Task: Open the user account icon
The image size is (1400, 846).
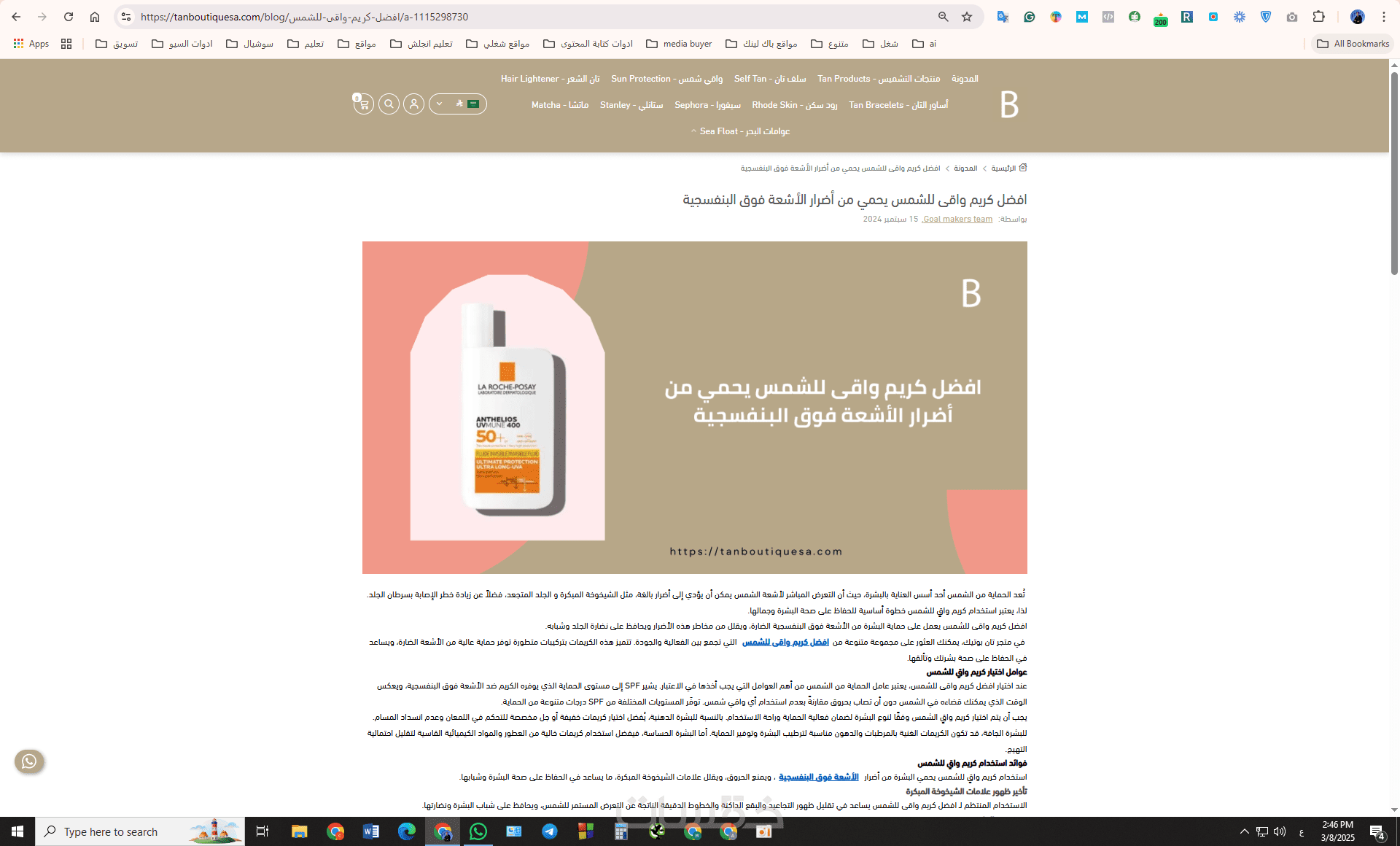Action: (x=413, y=104)
